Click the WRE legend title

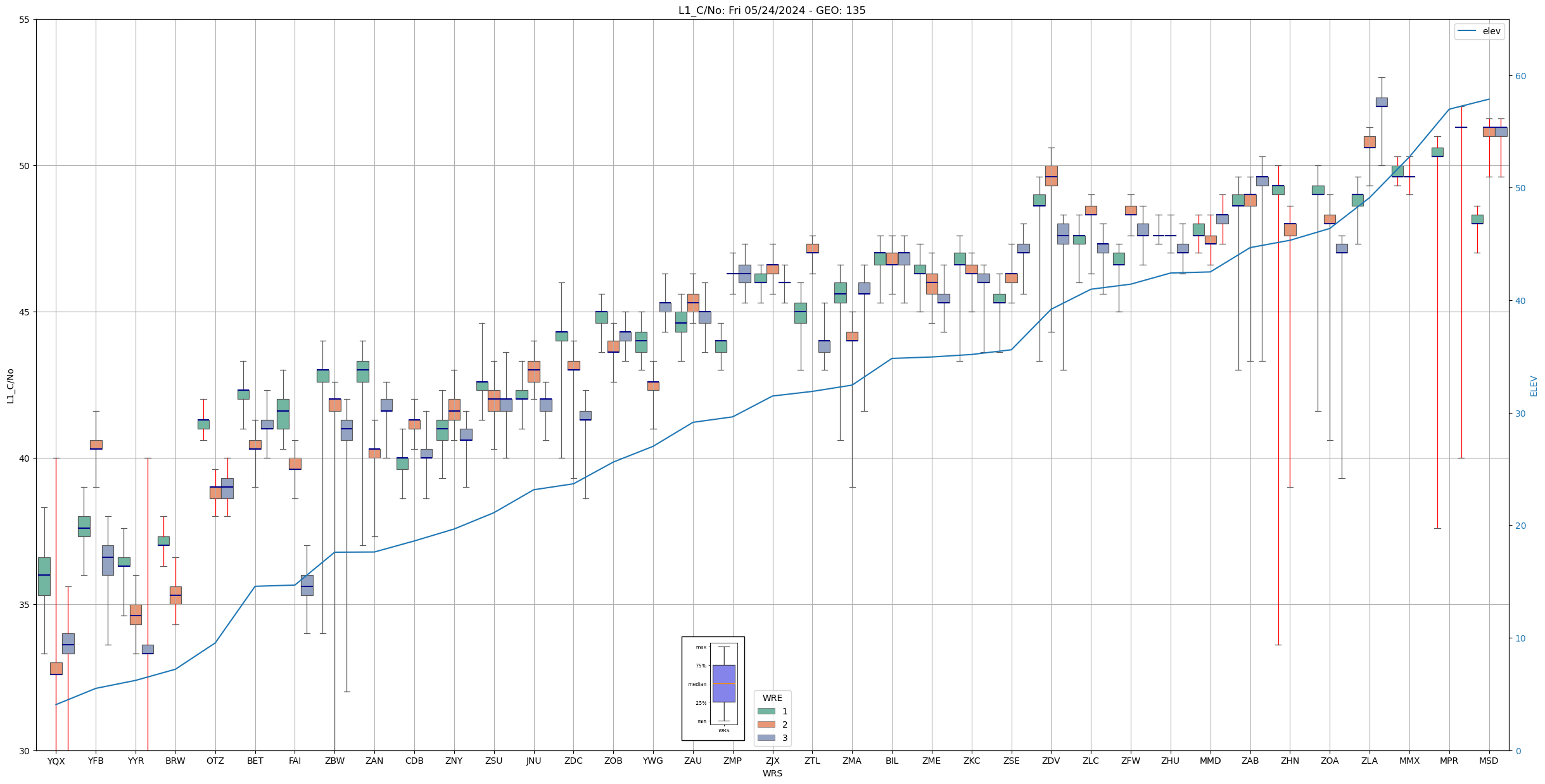click(x=772, y=698)
